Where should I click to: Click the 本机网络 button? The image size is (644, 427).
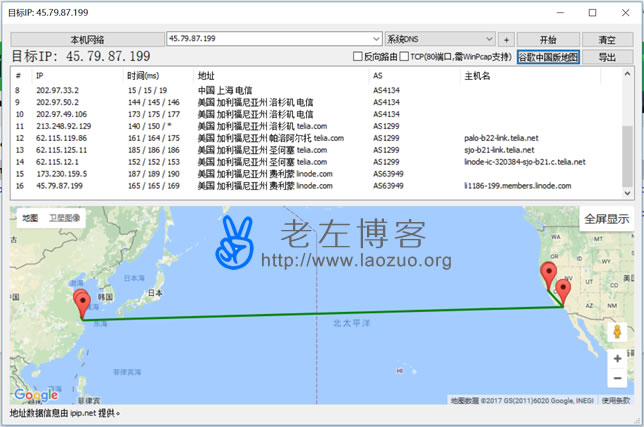tap(87, 39)
